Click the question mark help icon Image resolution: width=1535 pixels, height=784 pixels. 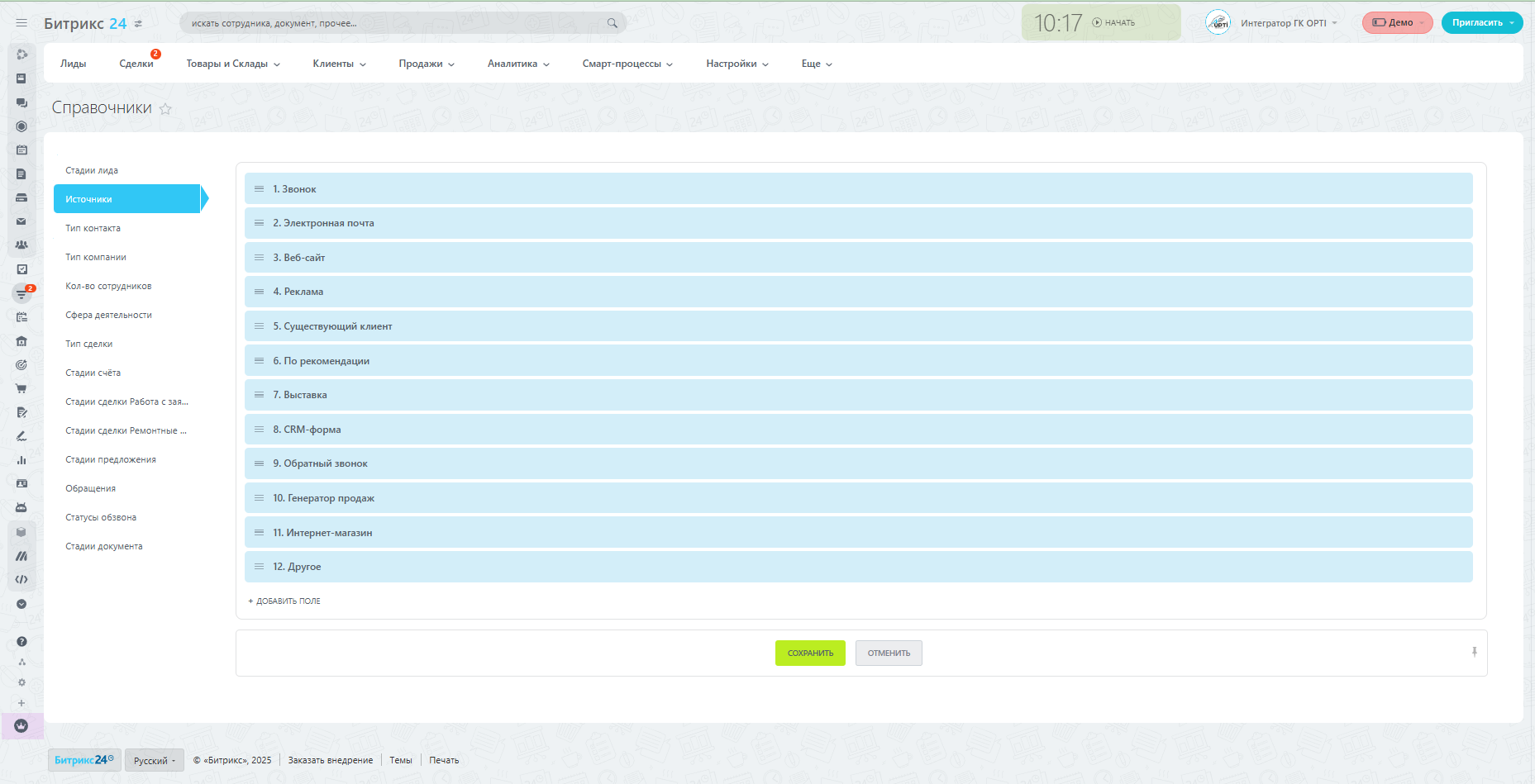(21, 641)
